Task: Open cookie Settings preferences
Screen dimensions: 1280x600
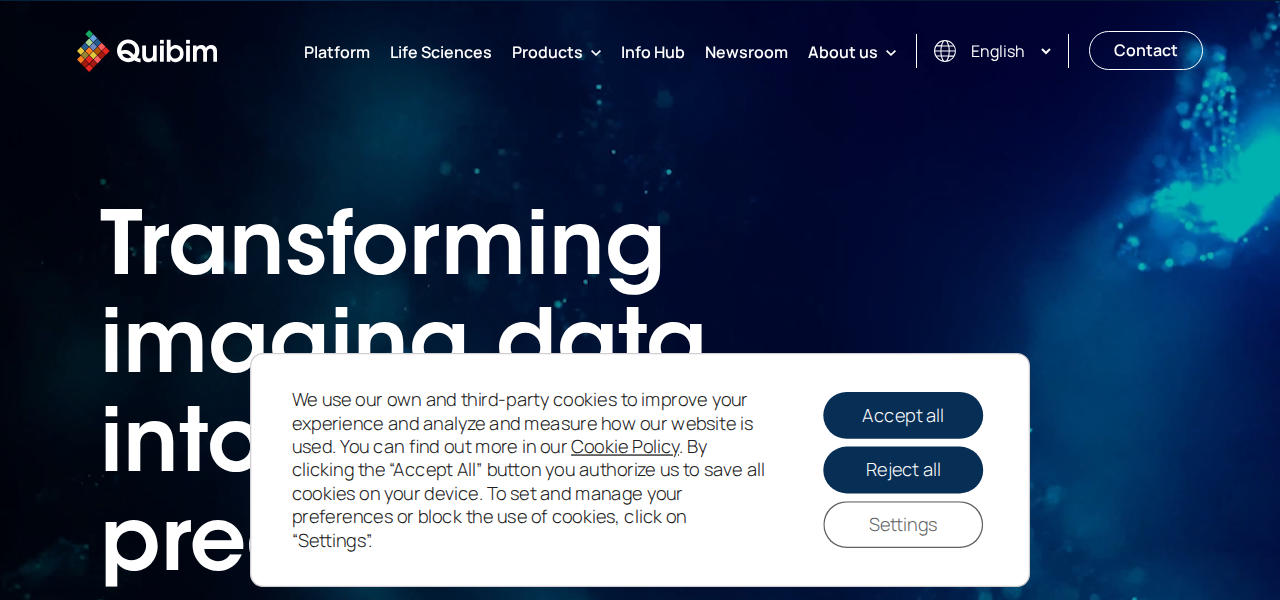Action: (902, 524)
